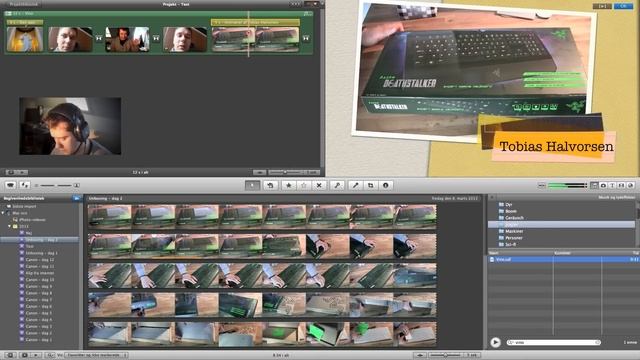Select the Test event
Image resolution: width=640 pixels, height=360 pixels.
tap(29, 246)
